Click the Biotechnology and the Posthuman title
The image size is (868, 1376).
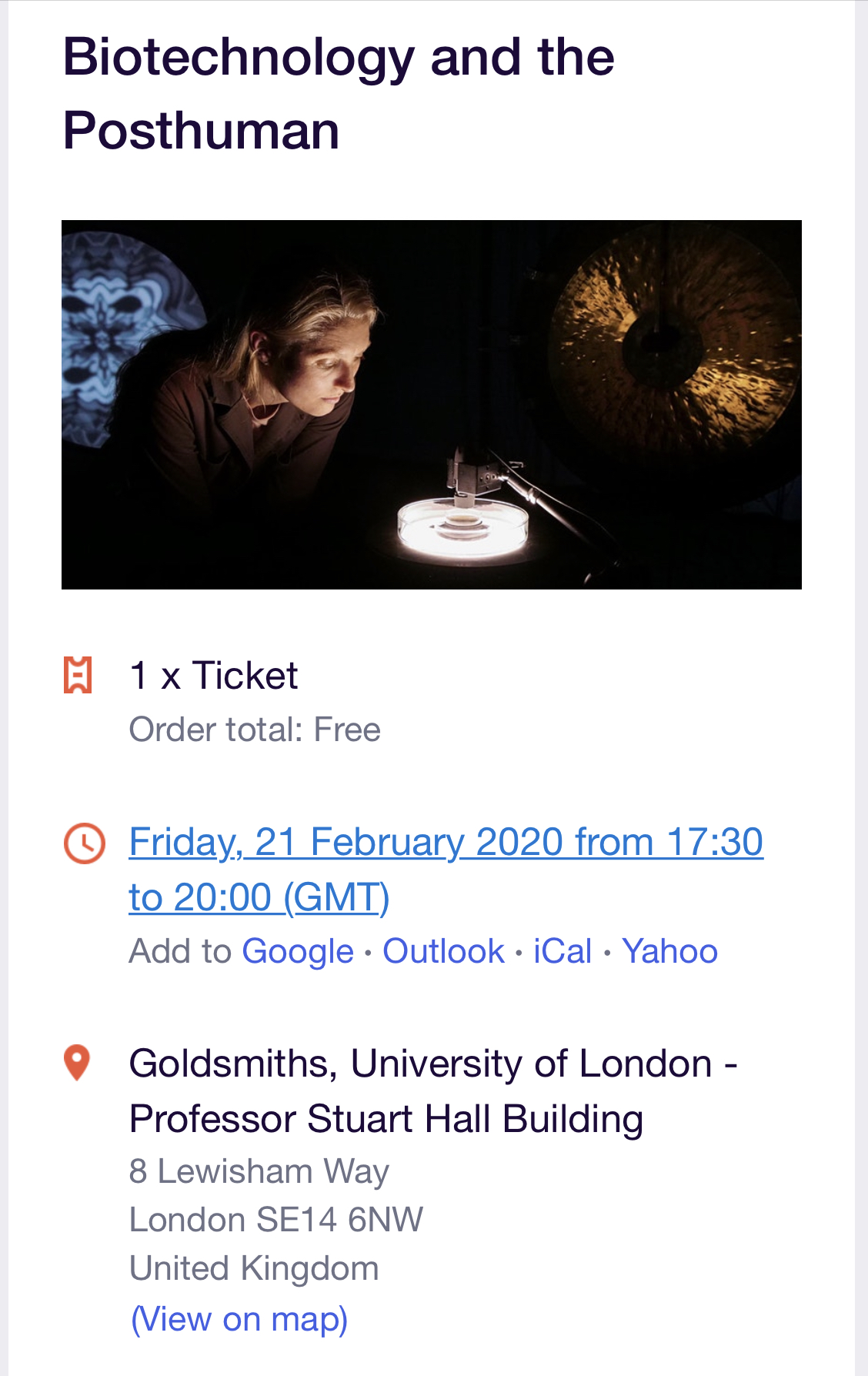[339, 93]
